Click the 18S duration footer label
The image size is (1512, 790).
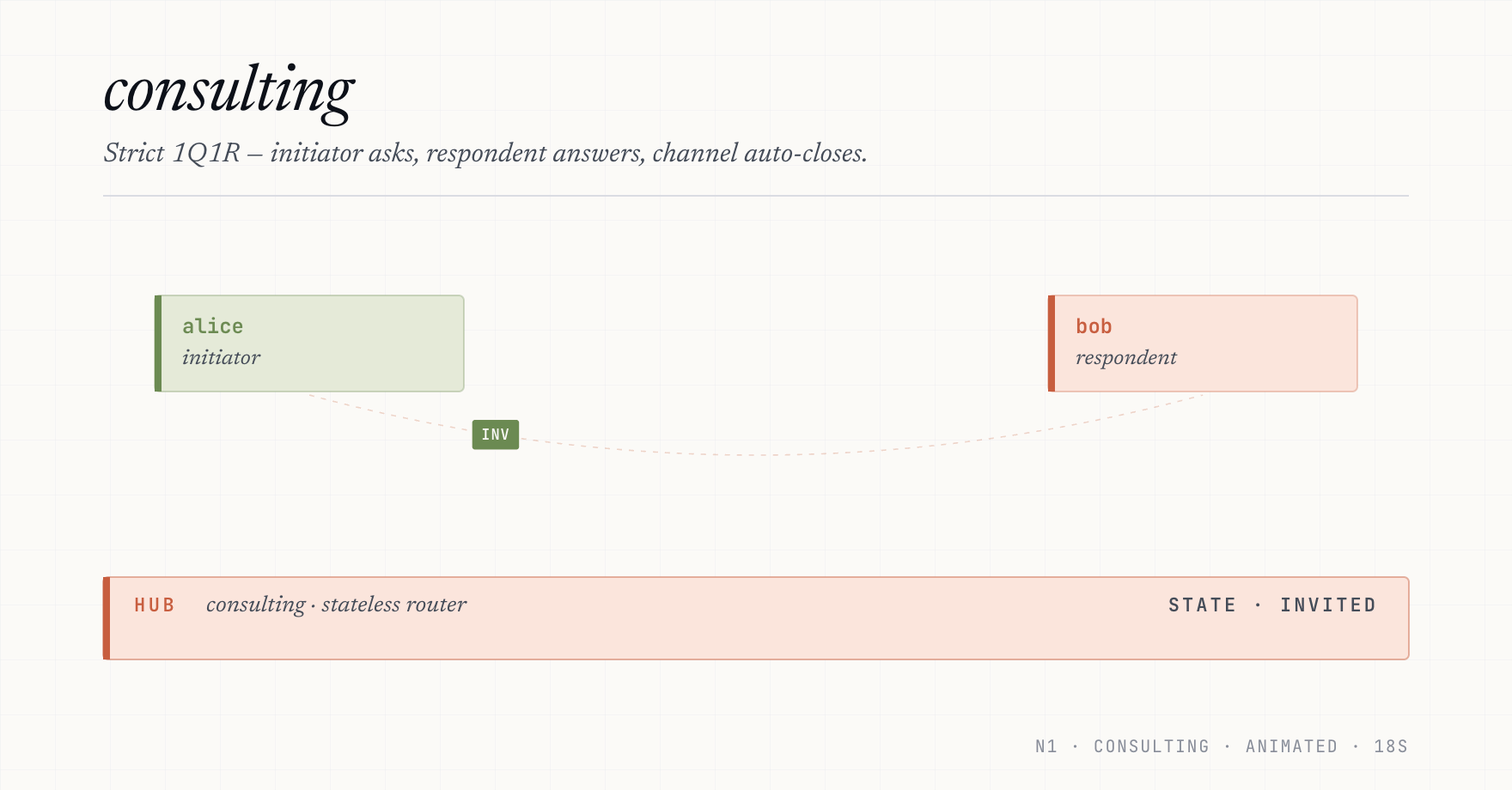coord(1391,746)
